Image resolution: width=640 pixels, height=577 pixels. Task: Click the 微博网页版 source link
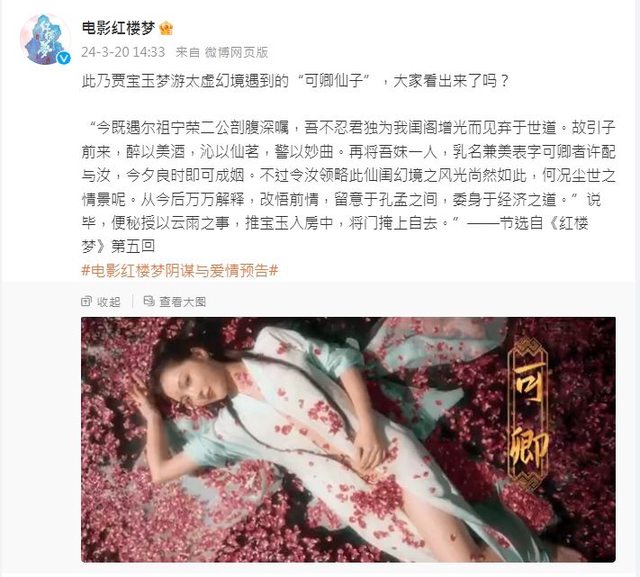click(236, 52)
